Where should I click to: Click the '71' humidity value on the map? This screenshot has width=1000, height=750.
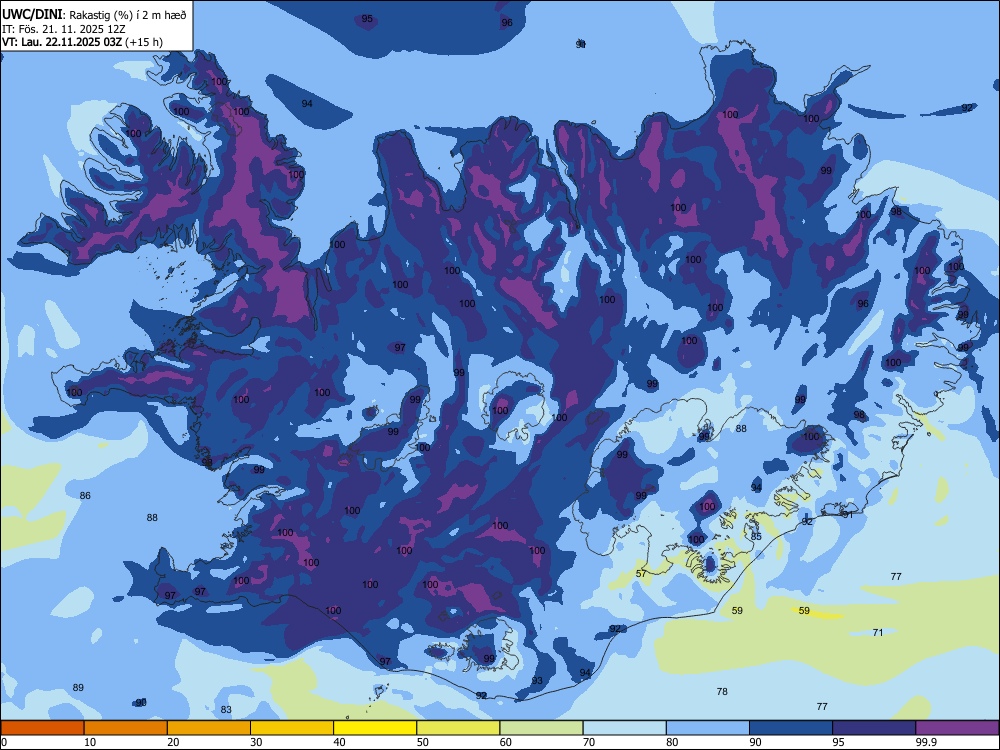click(x=878, y=632)
